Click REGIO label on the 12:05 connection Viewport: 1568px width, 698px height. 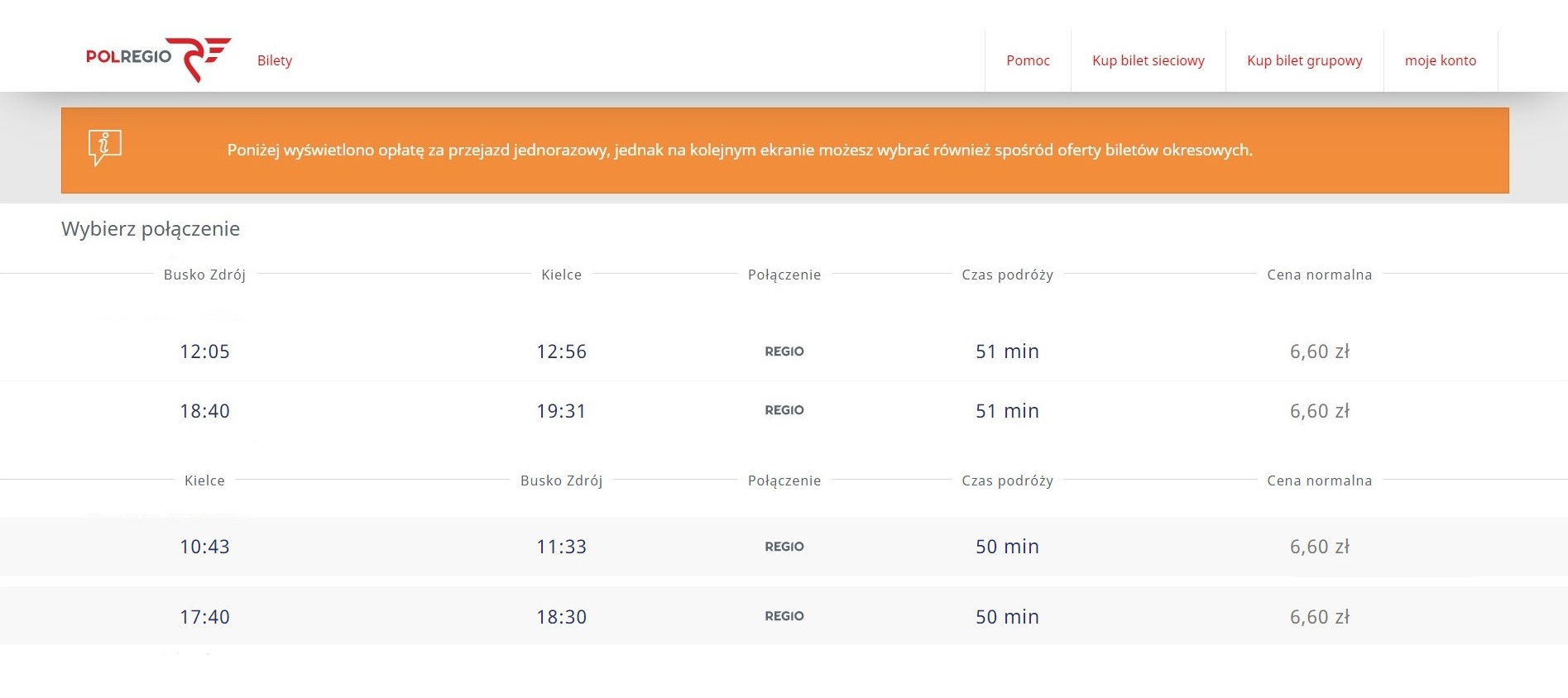[x=784, y=351]
